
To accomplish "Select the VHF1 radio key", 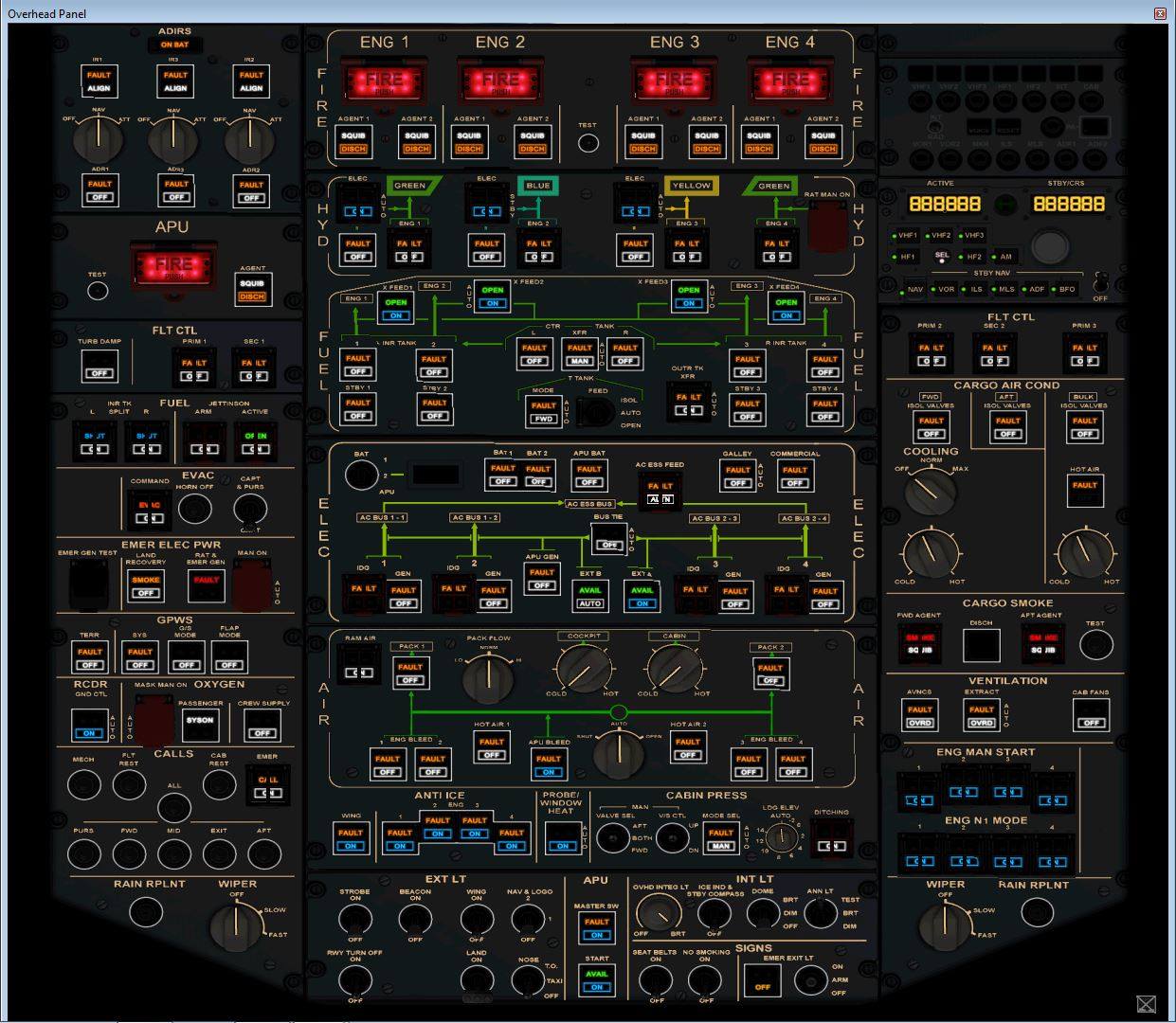I will (x=907, y=236).
